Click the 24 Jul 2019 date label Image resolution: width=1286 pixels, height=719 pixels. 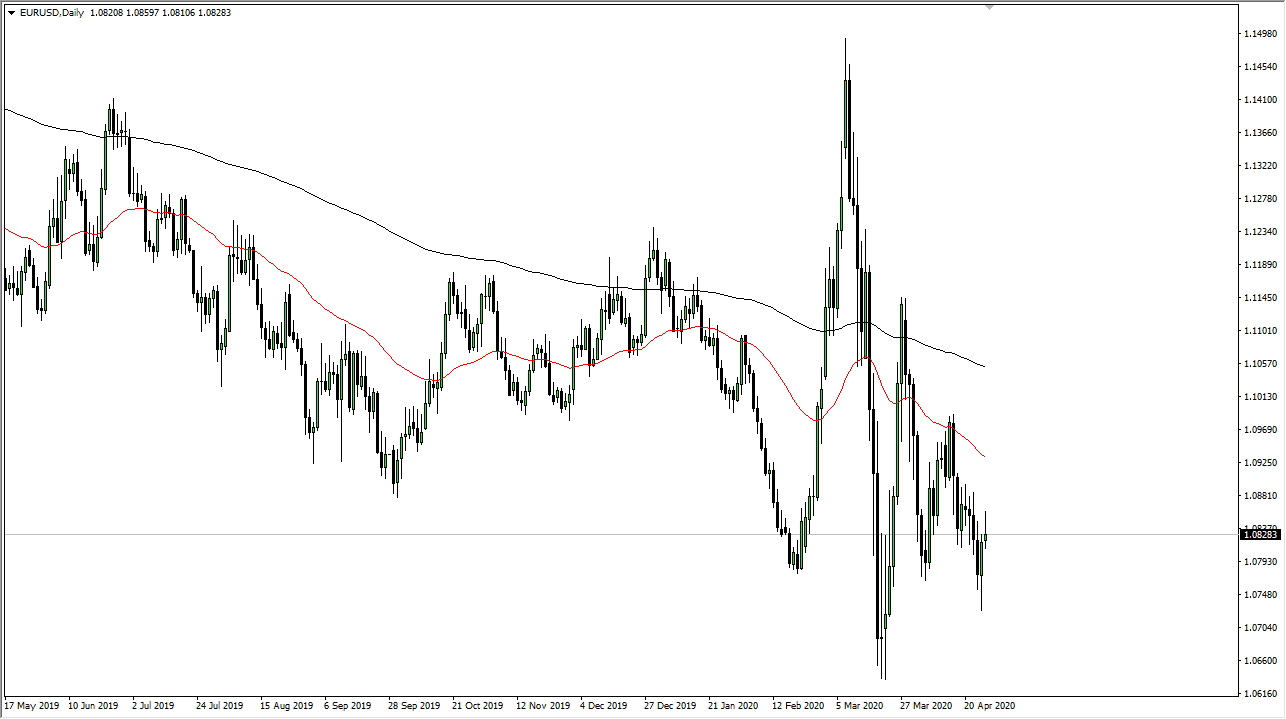pyautogui.click(x=219, y=706)
